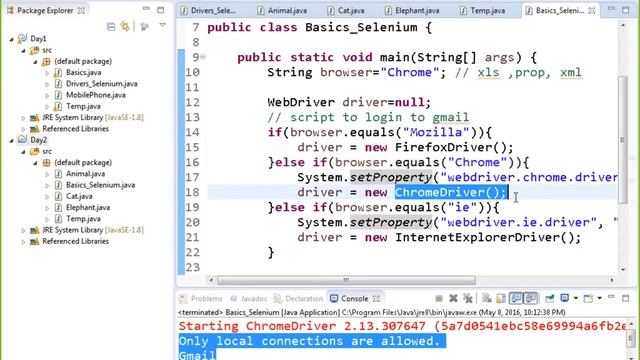Collapse the Day2 project node

coord(11,140)
